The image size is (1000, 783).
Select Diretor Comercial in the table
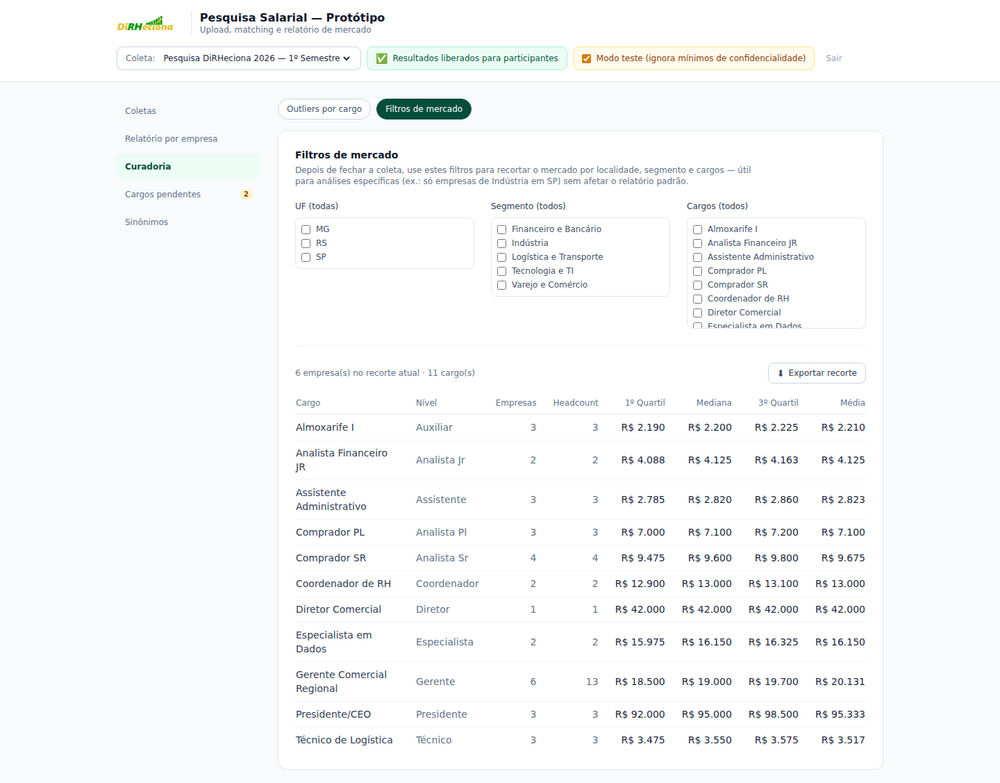pos(339,610)
